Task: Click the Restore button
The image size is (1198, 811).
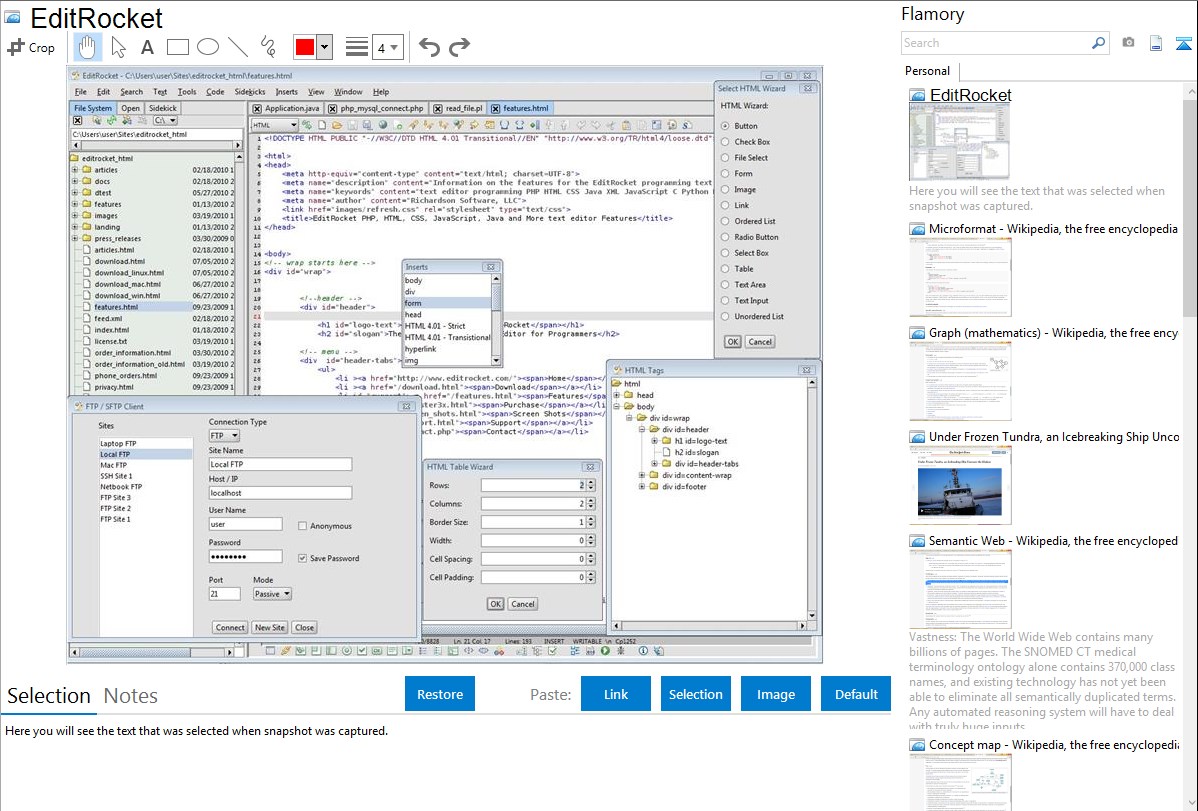Action: pyautogui.click(x=440, y=694)
